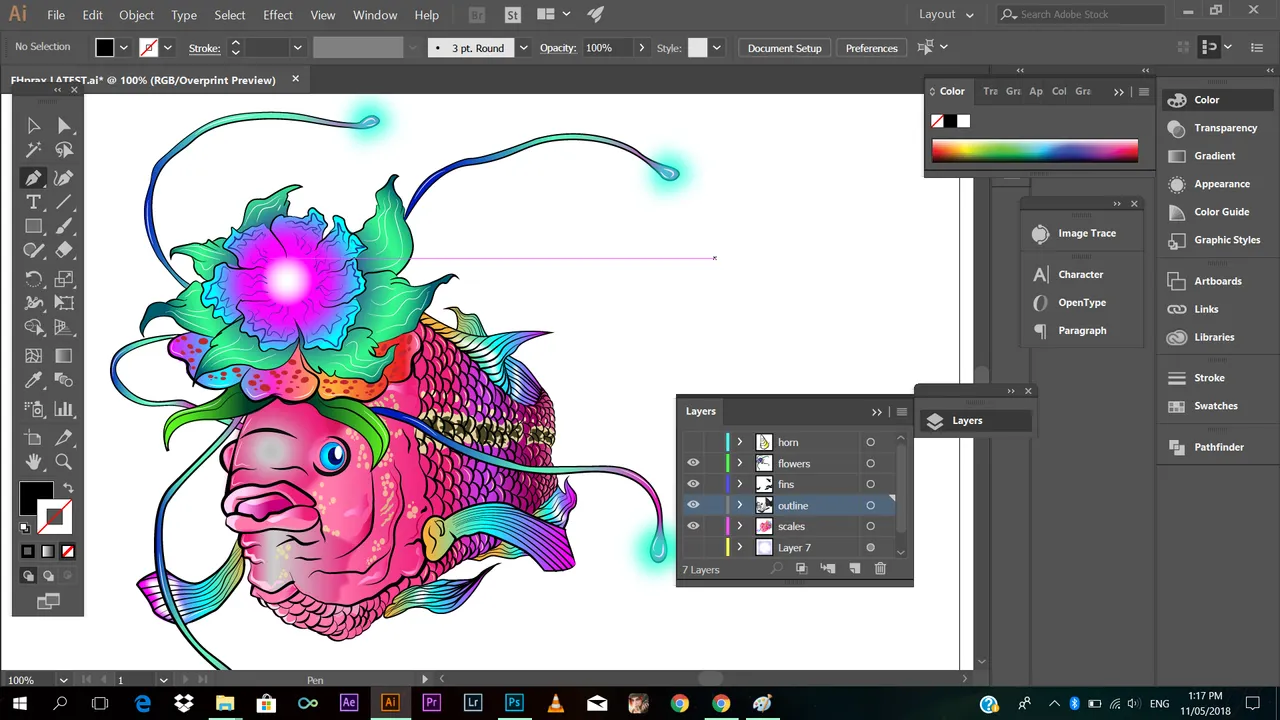The image size is (1280, 720).
Task: Select the Artboard tool
Action: pos(33,437)
